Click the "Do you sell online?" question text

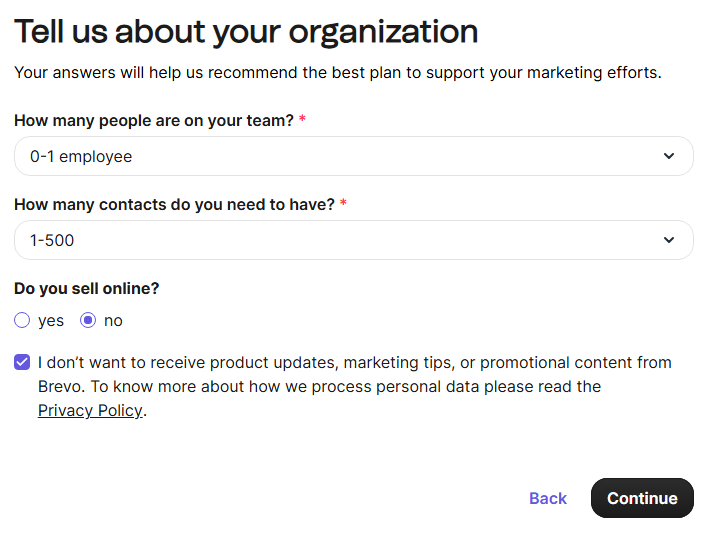[87, 288]
